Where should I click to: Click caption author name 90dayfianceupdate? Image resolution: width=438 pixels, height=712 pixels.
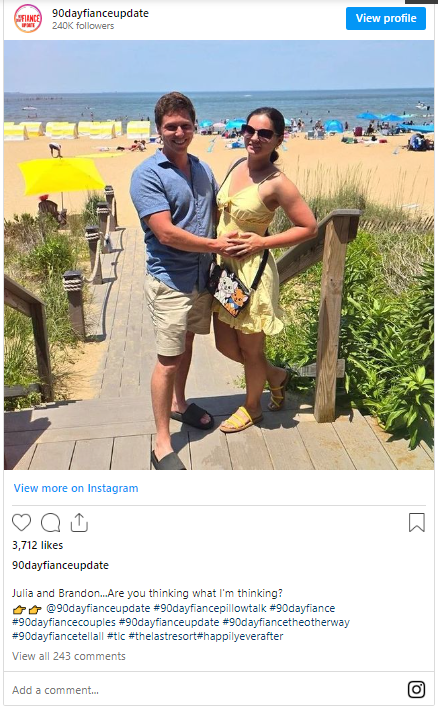point(60,565)
